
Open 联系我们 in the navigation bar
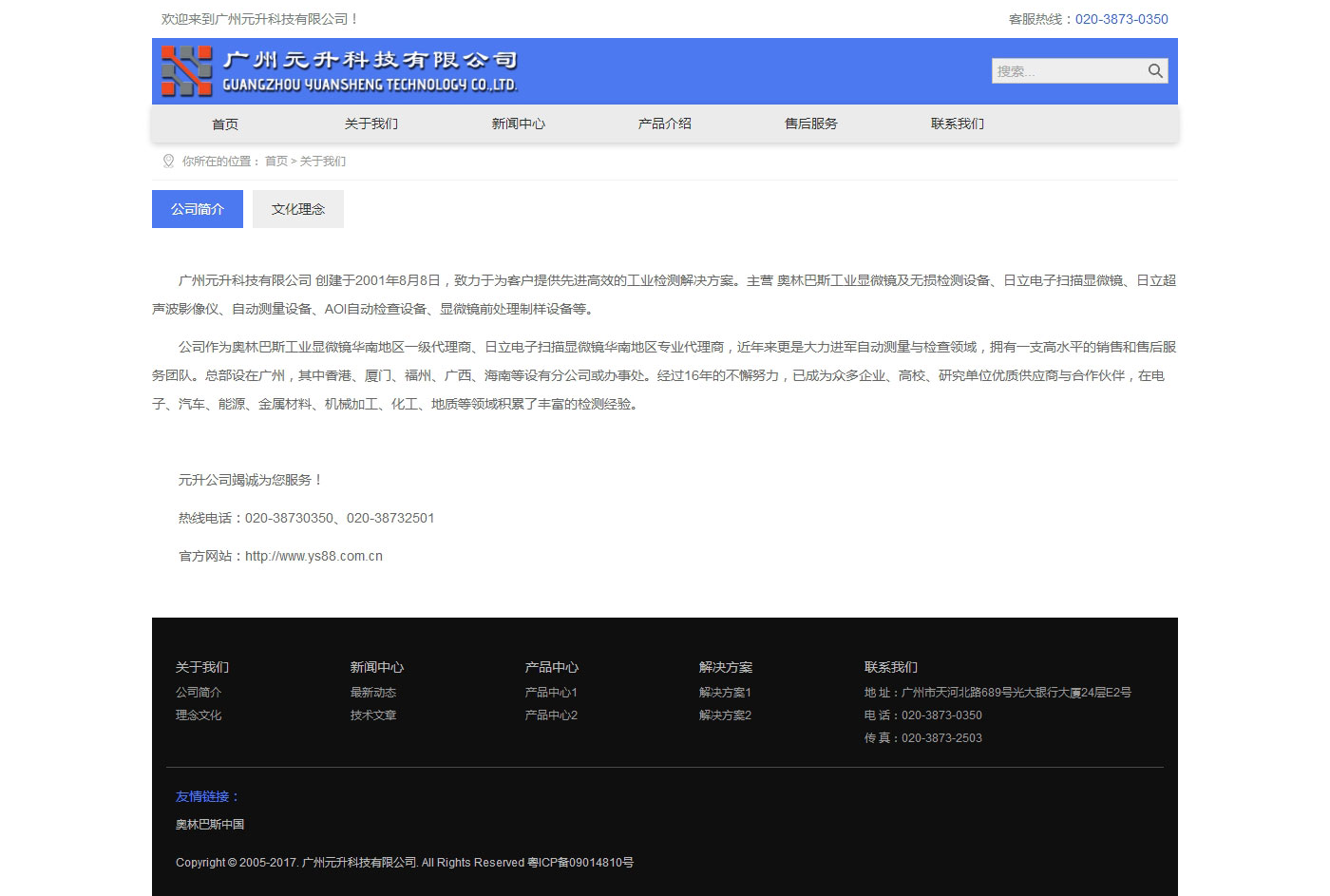click(x=957, y=124)
